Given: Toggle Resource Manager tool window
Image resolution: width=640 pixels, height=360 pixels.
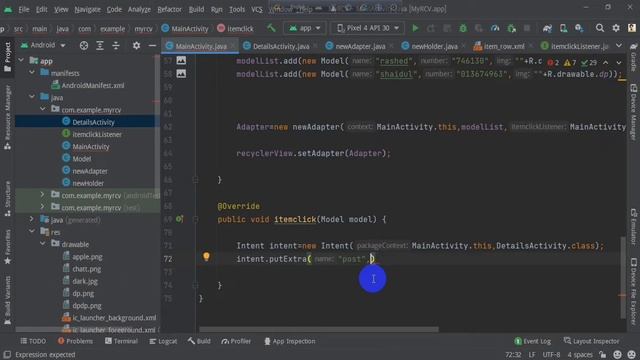Looking at the screenshot, I should [7, 118].
